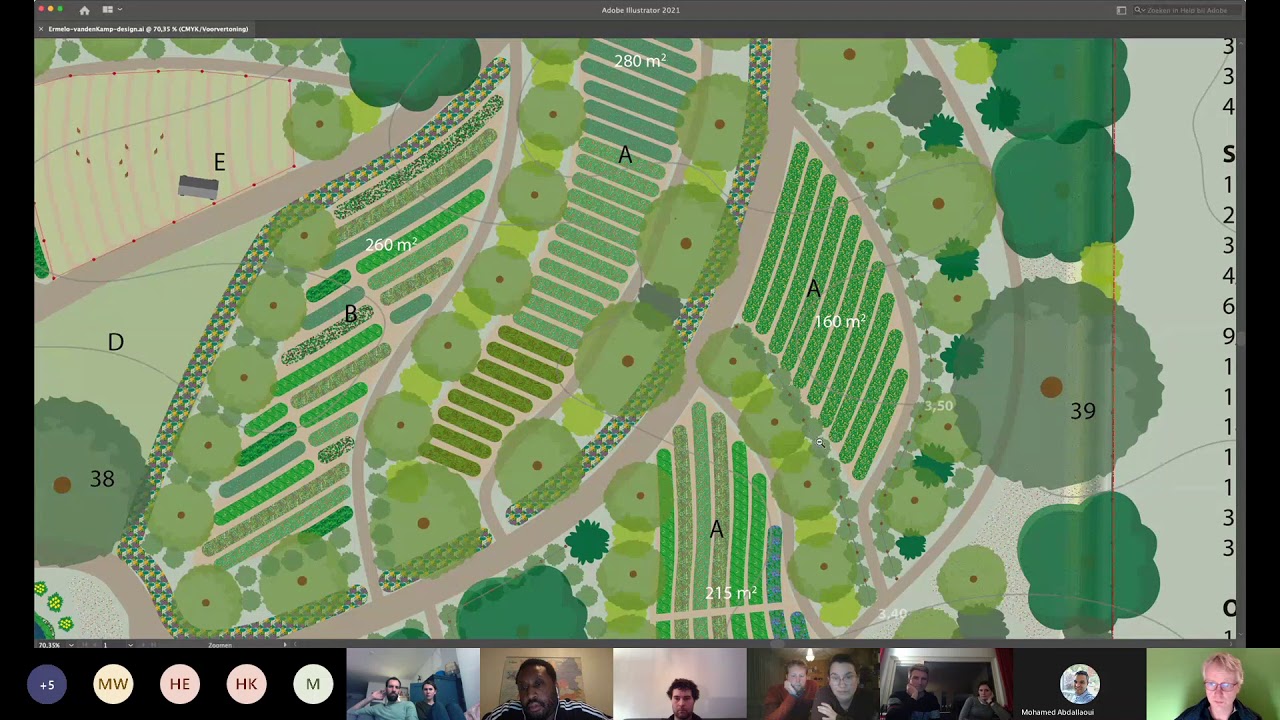
Task: Click the tree number label '38'
Action: [102, 479]
